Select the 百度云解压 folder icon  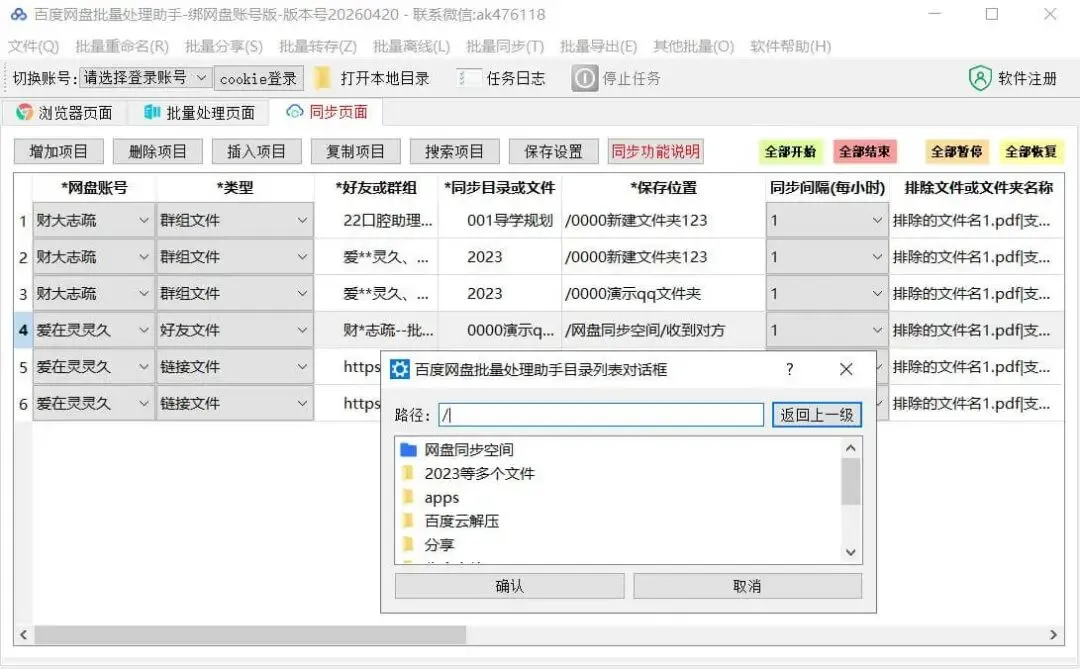[x=408, y=521]
